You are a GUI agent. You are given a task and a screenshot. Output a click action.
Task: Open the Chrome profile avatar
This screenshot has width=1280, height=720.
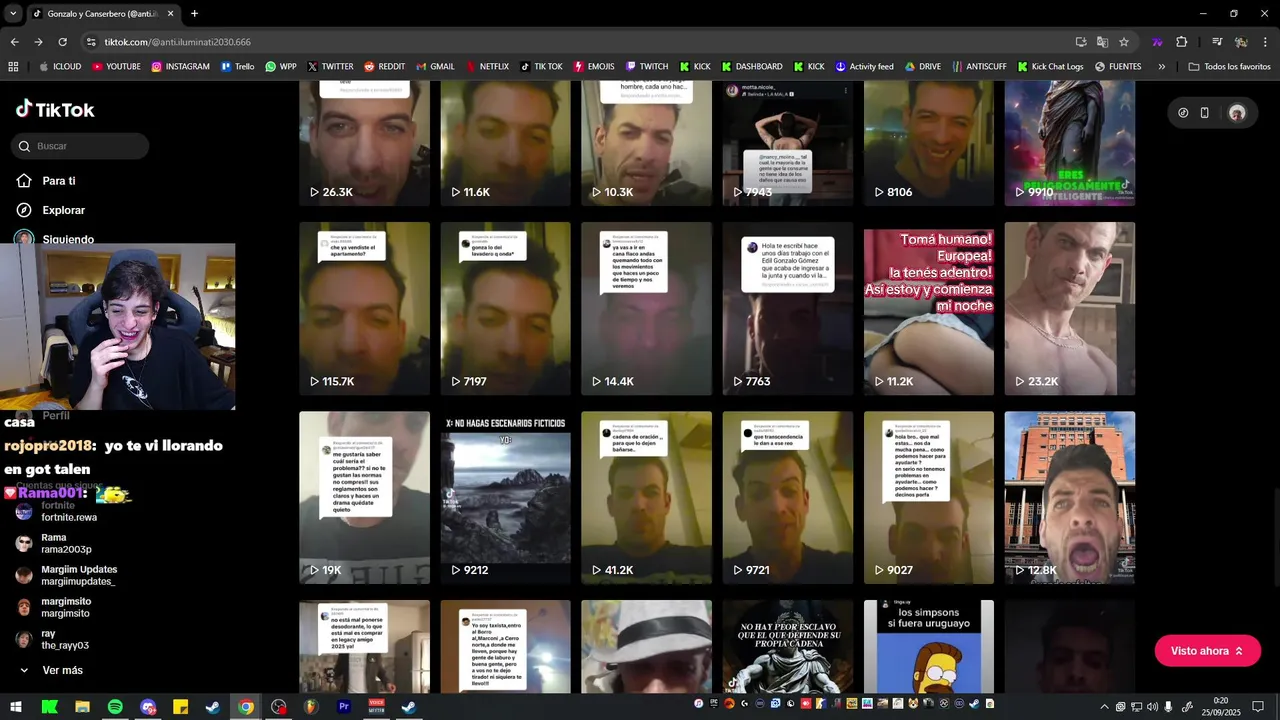[1241, 42]
